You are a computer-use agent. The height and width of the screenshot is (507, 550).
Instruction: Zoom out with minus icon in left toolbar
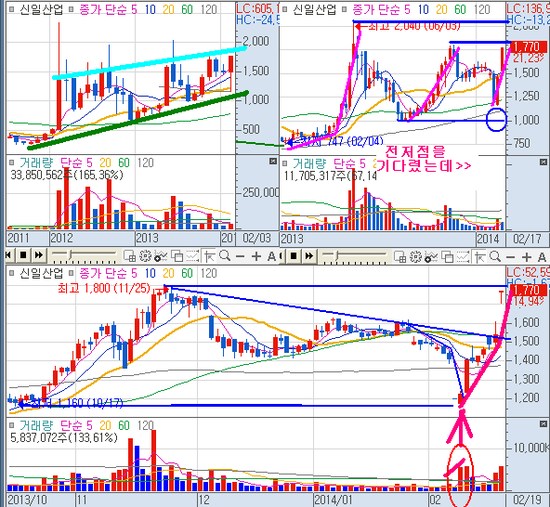(240, 257)
